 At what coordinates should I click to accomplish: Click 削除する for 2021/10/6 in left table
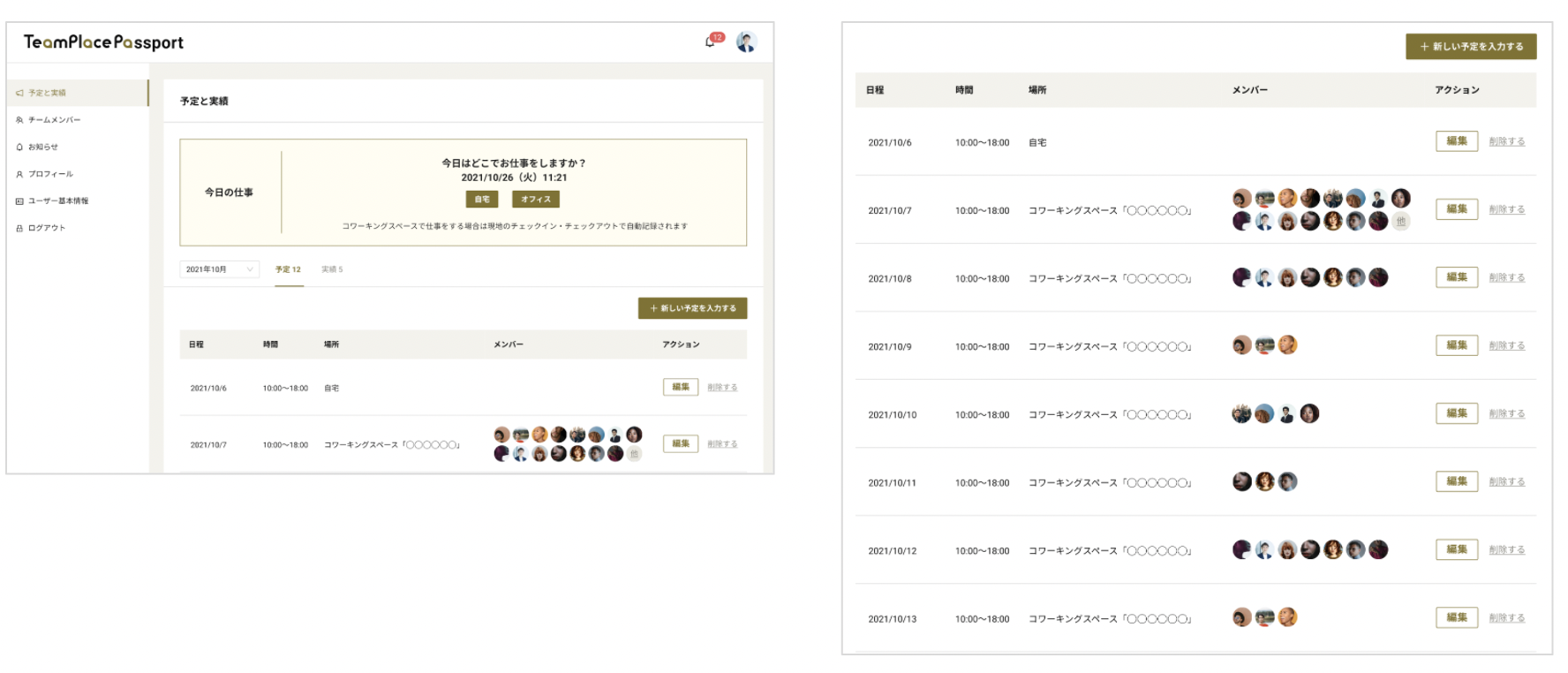[722, 388]
